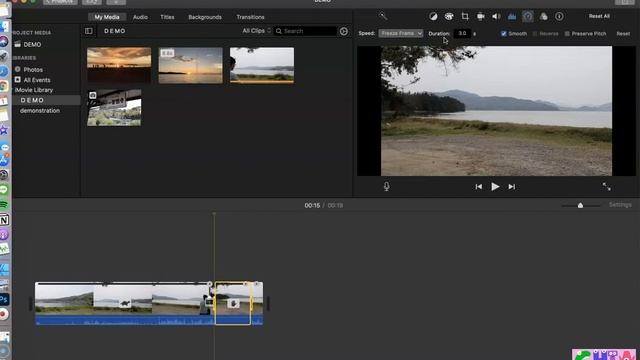Open the All Clips filter dropdown
Image resolution: width=640 pixels, height=360 pixels.
(x=256, y=31)
